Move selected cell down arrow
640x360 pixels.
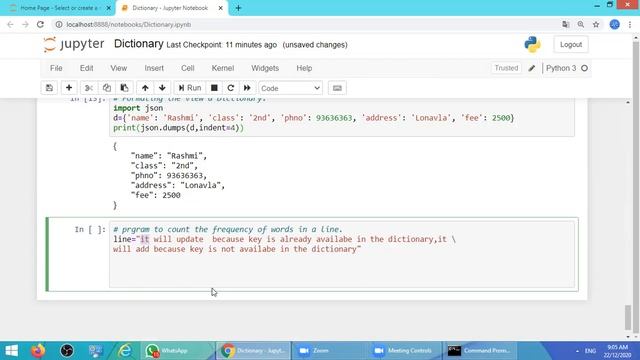(162, 88)
